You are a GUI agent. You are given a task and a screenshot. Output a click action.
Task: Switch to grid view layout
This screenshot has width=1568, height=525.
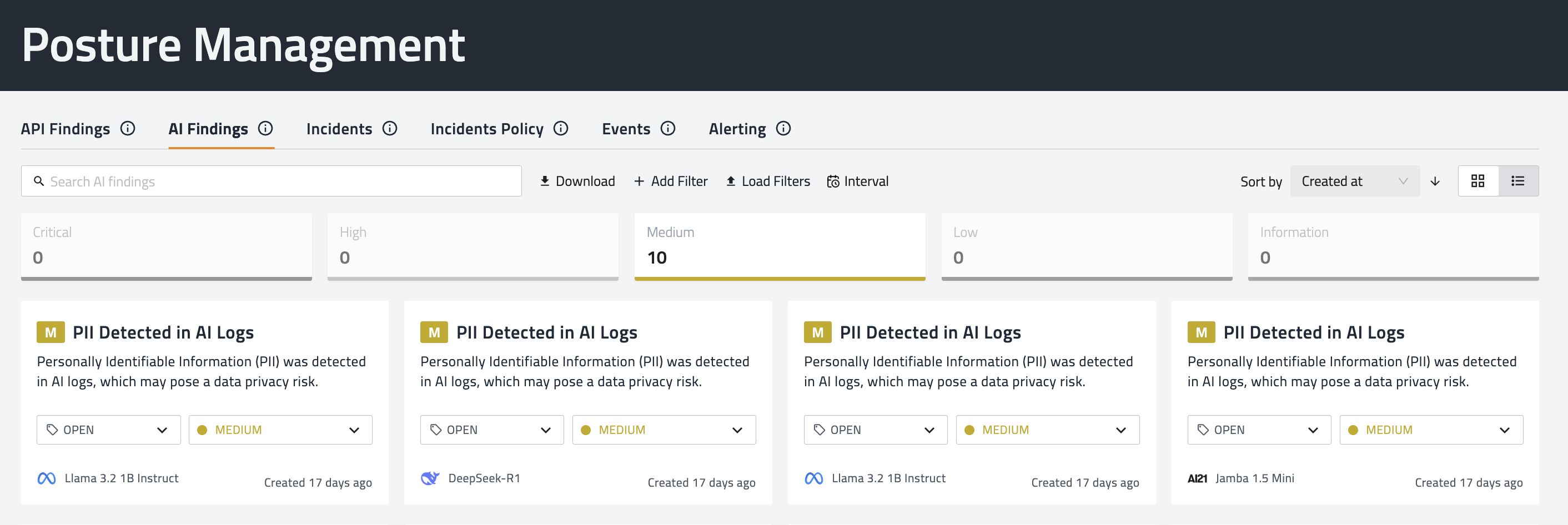pos(1477,181)
